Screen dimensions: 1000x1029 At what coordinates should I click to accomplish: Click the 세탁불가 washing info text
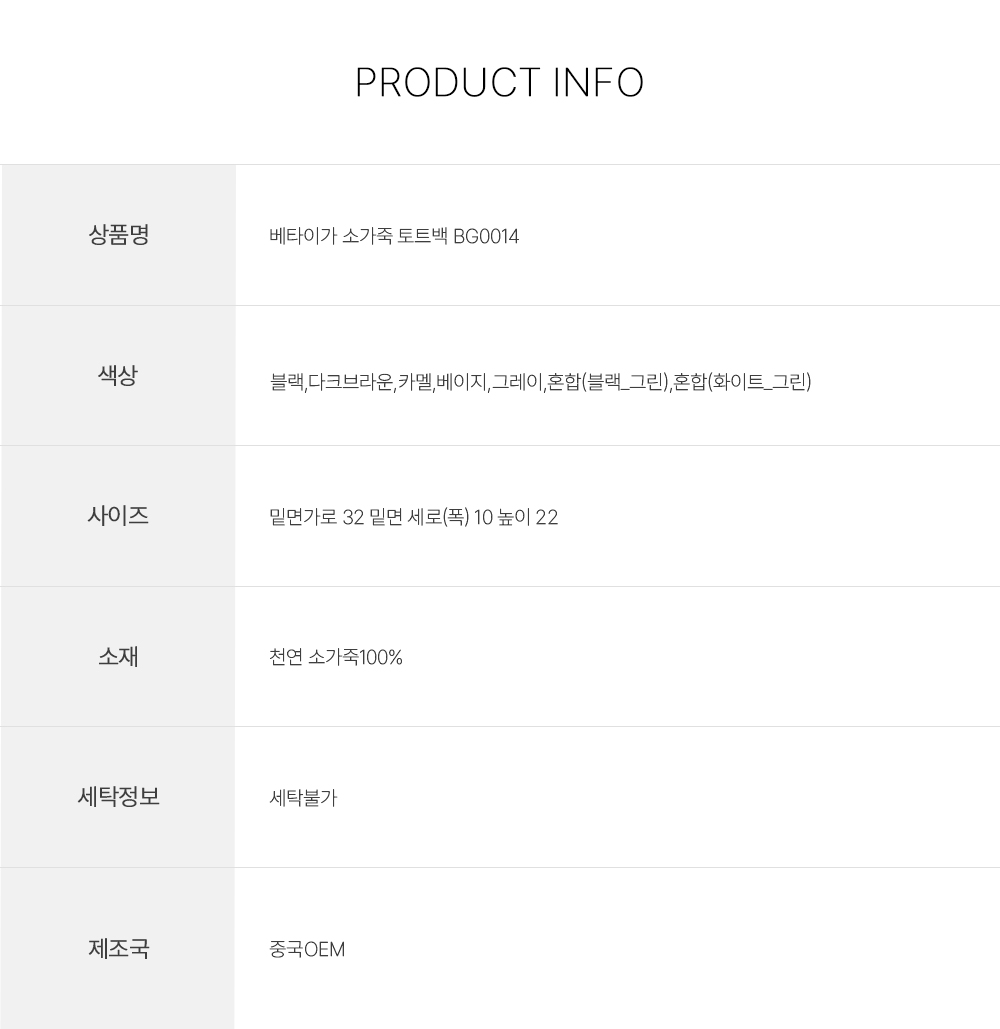click(303, 798)
